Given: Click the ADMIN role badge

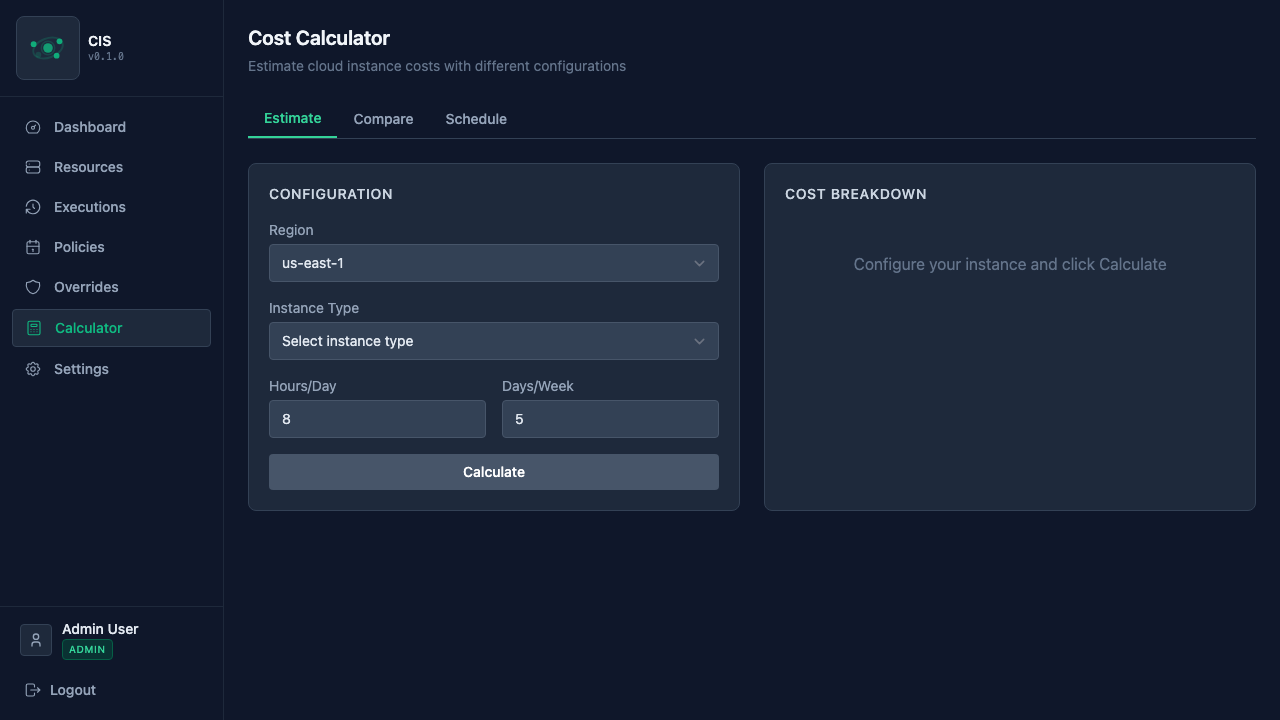Looking at the screenshot, I should point(87,650).
